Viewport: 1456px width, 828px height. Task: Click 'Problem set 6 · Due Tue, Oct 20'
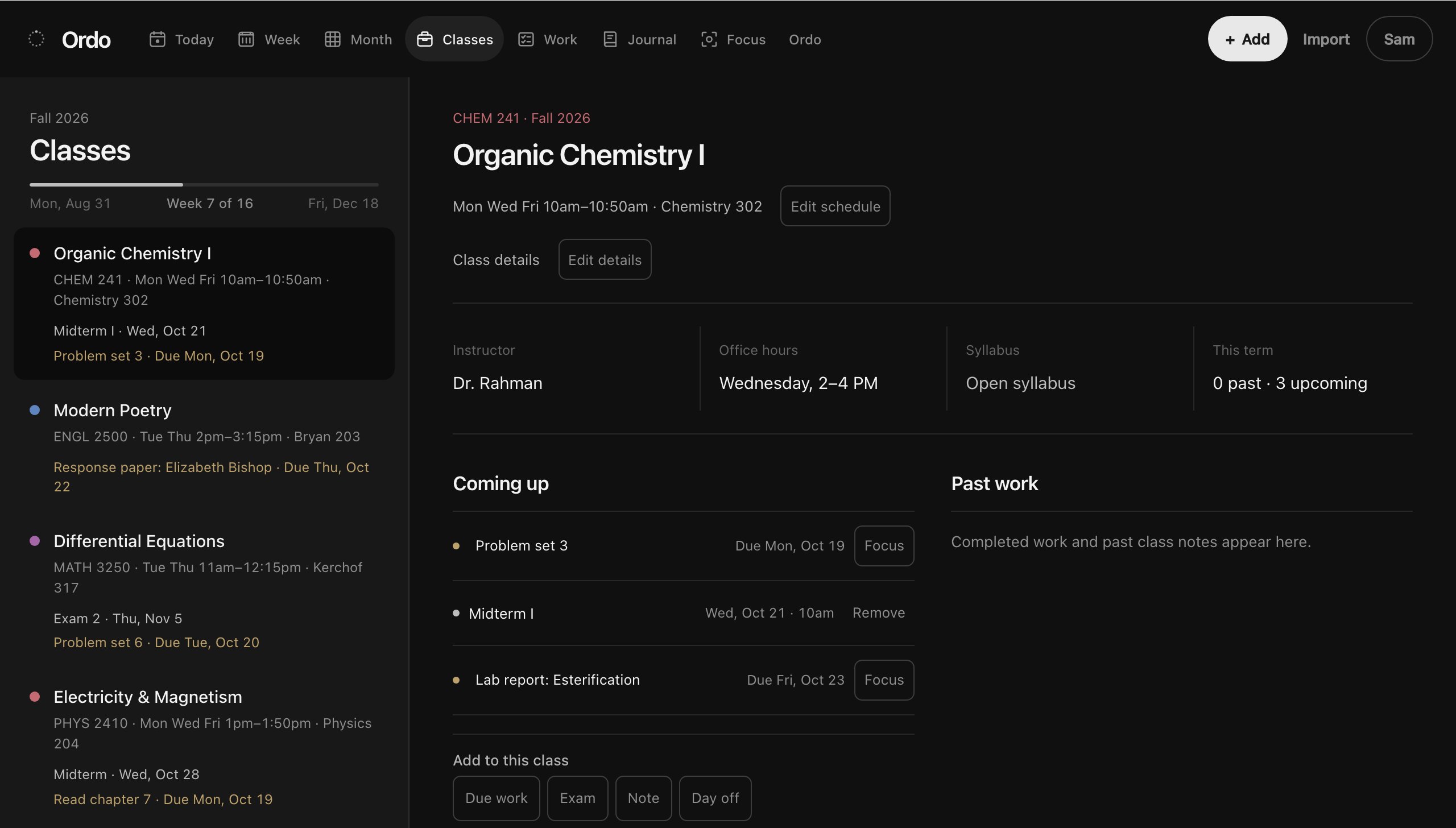pos(156,642)
